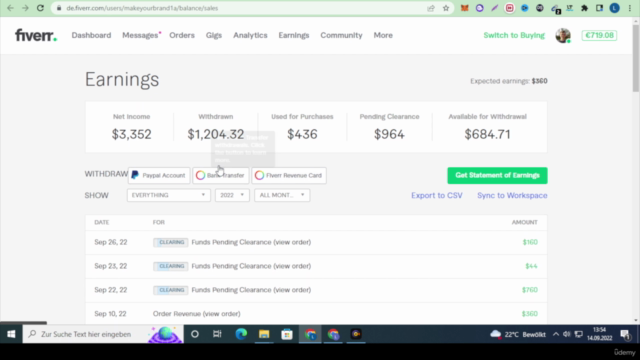
Task: Open the Fiverr user profile avatar
Action: (x=563, y=36)
